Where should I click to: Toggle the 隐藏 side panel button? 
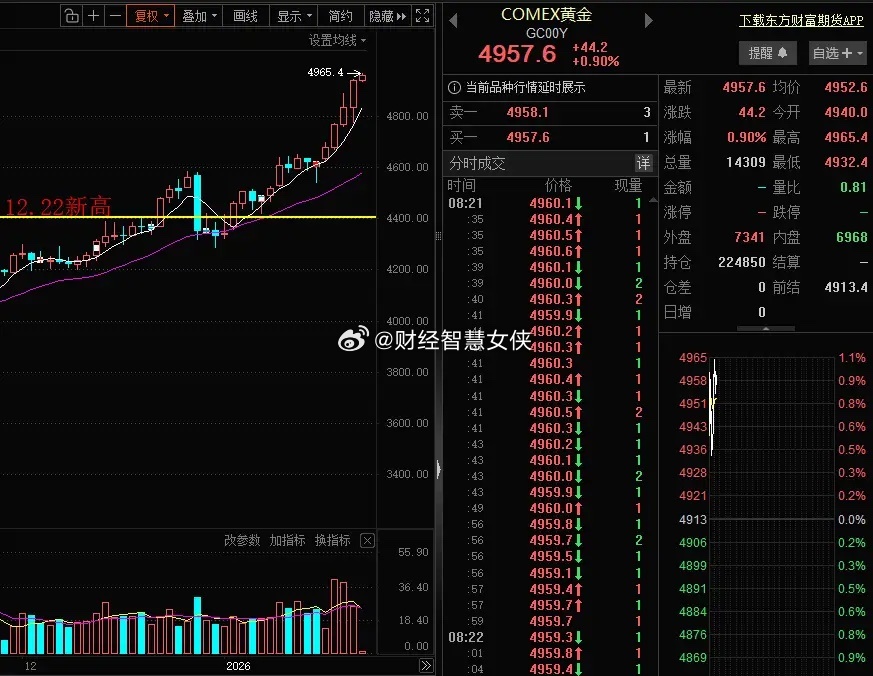(x=388, y=16)
